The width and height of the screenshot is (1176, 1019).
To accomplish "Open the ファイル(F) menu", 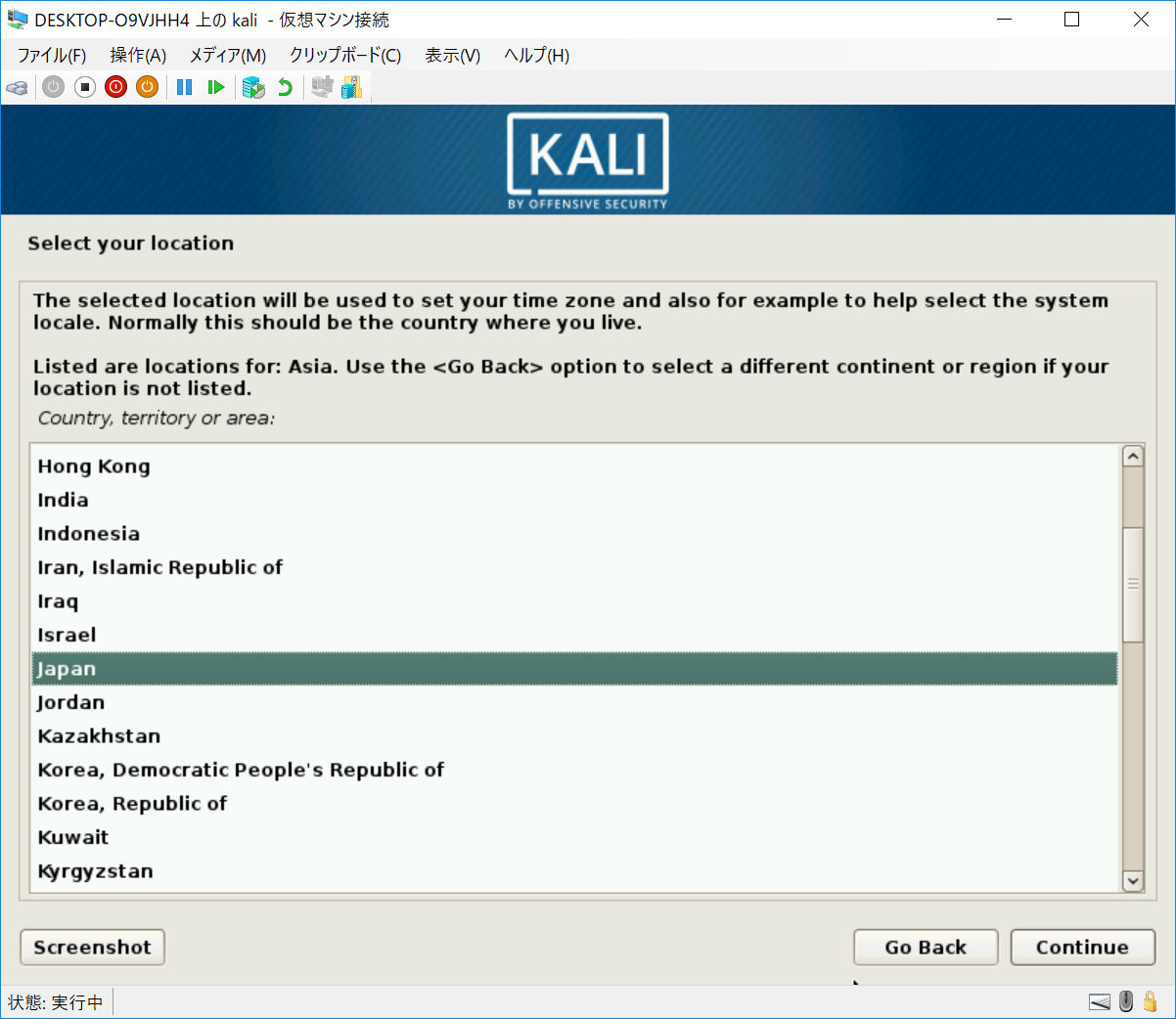I will (x=52, y=56).
